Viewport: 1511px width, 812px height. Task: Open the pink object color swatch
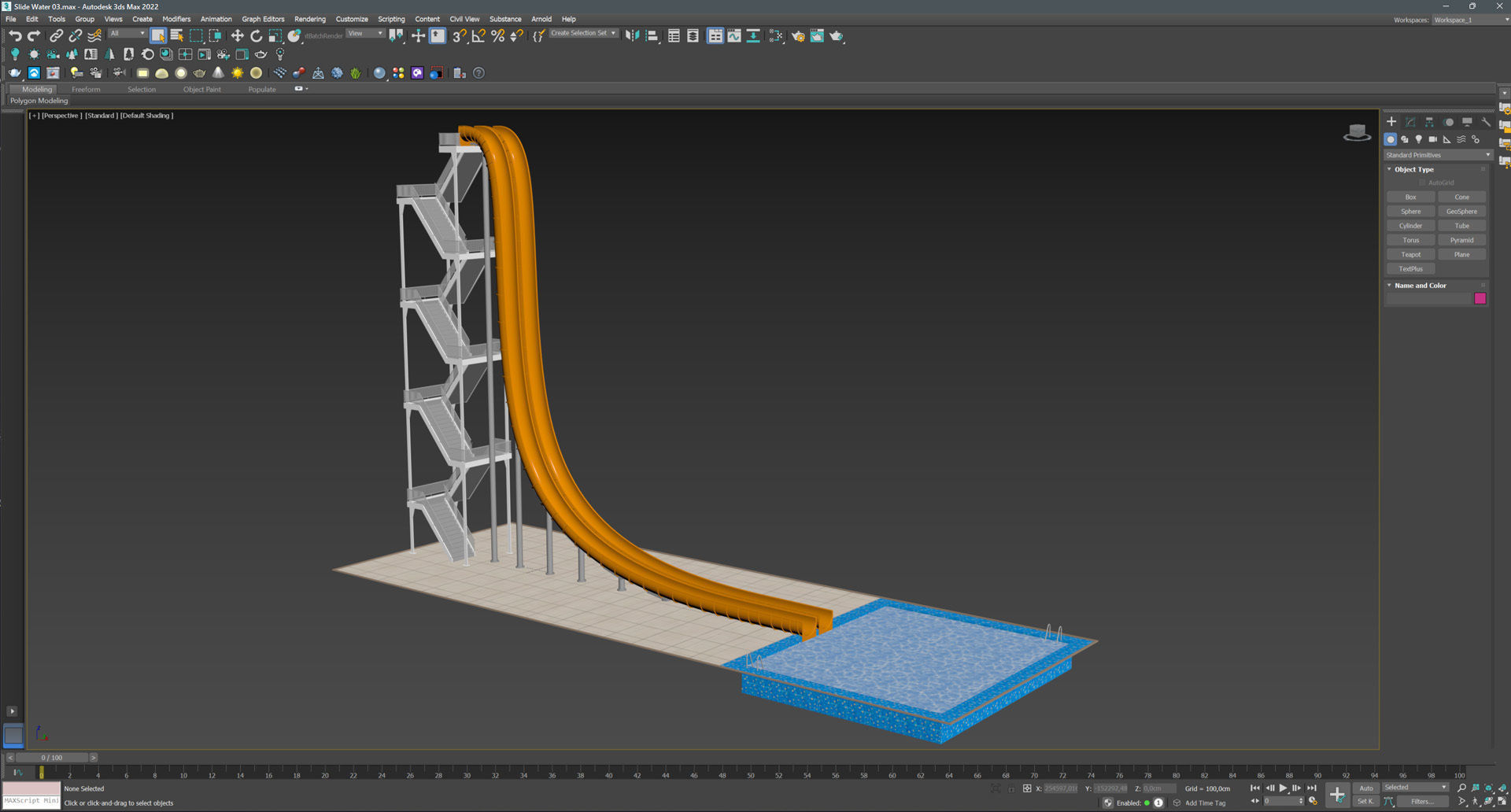tap(1480, 298)
